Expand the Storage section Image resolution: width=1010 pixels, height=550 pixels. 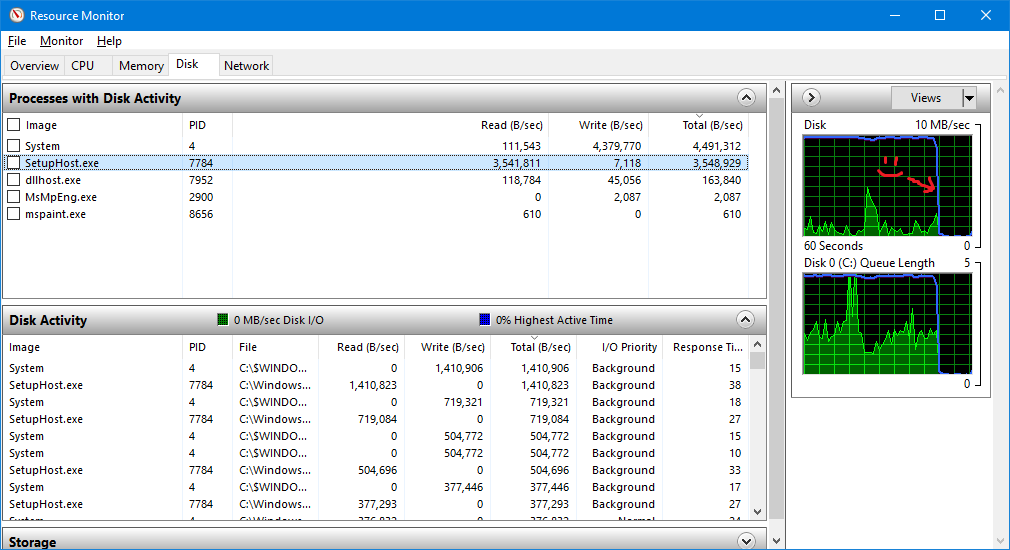(746, 540)
